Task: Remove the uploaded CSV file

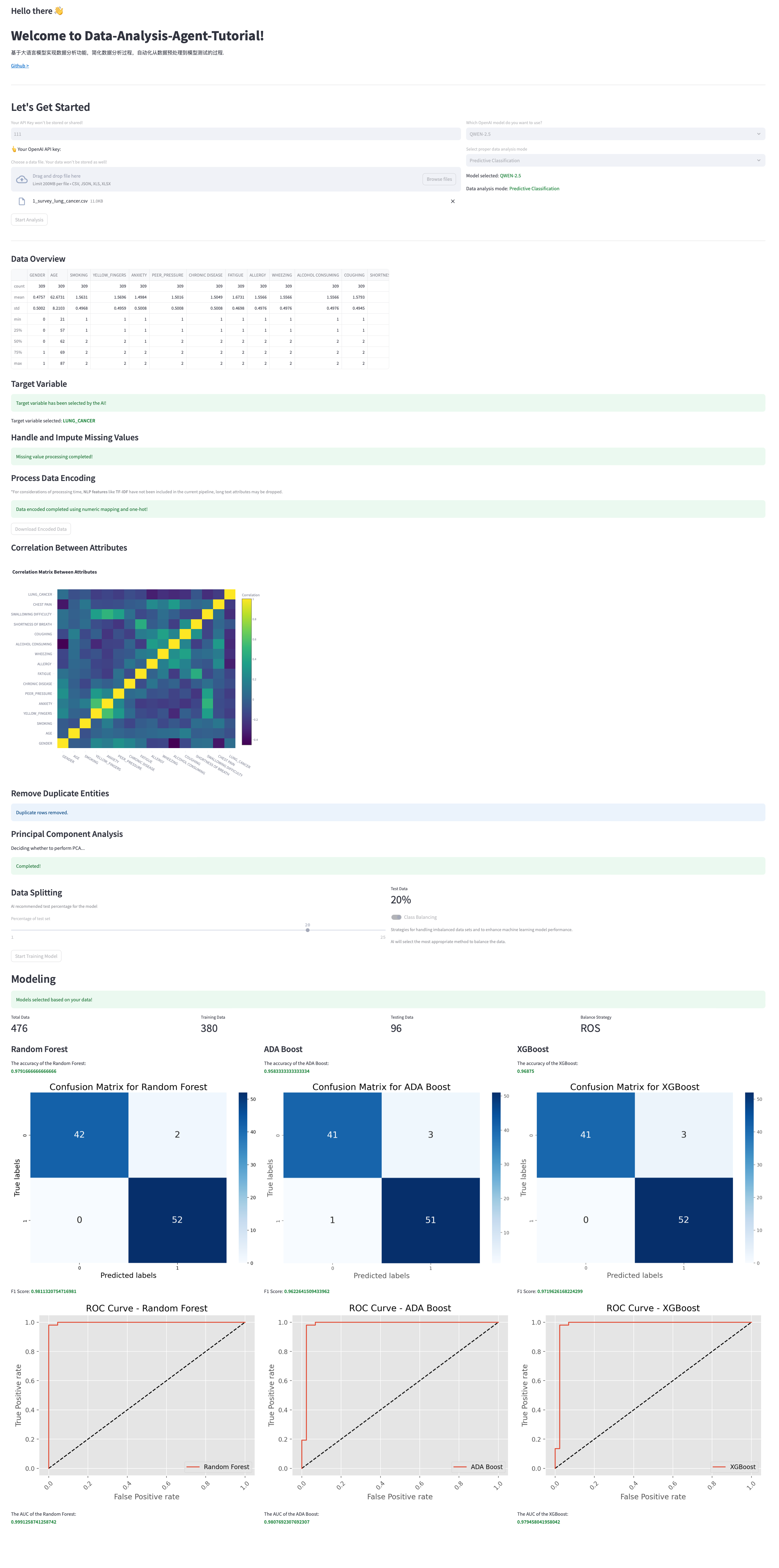Action: point(453,202)
